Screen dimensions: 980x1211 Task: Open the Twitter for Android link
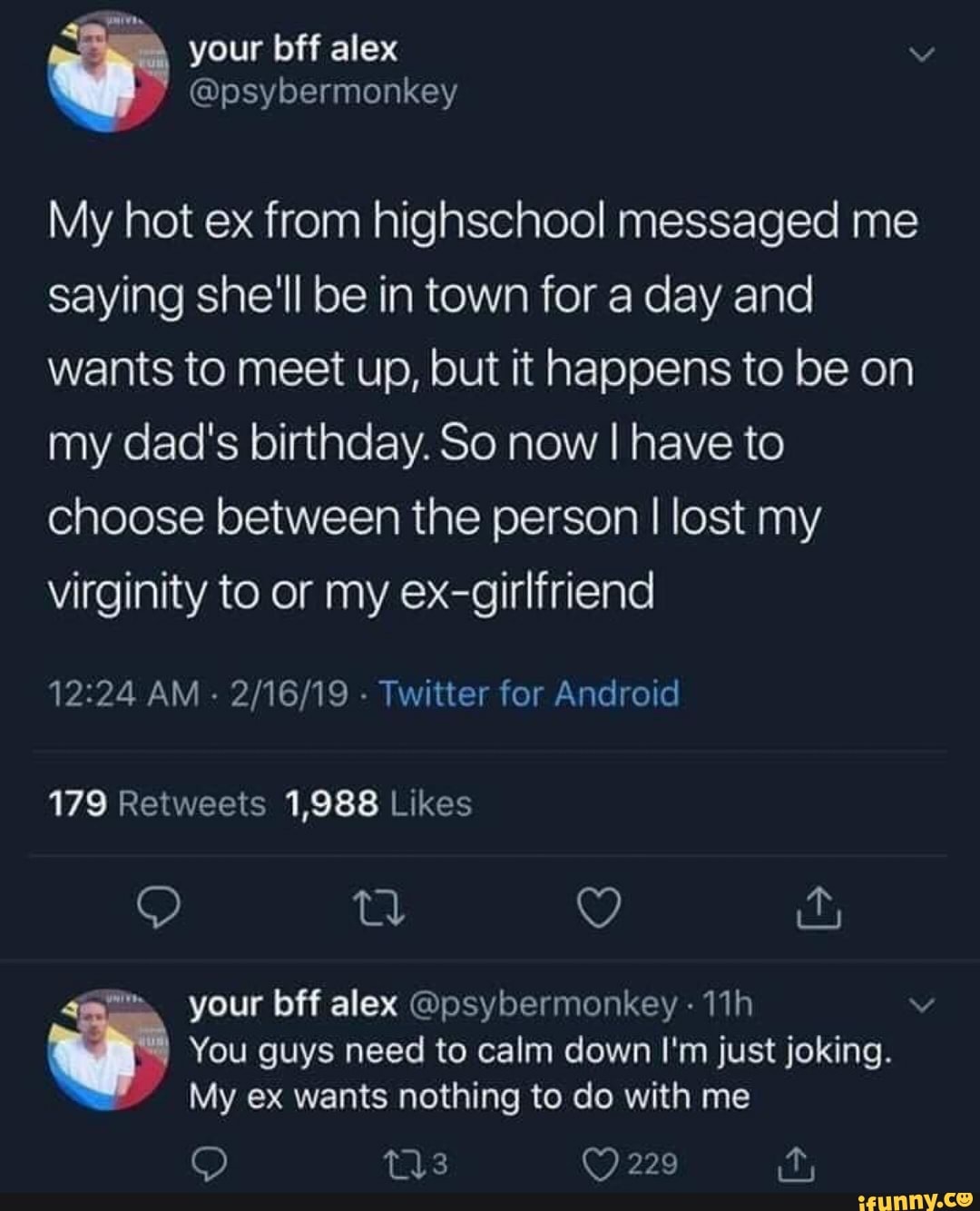[x=528, y=694]
